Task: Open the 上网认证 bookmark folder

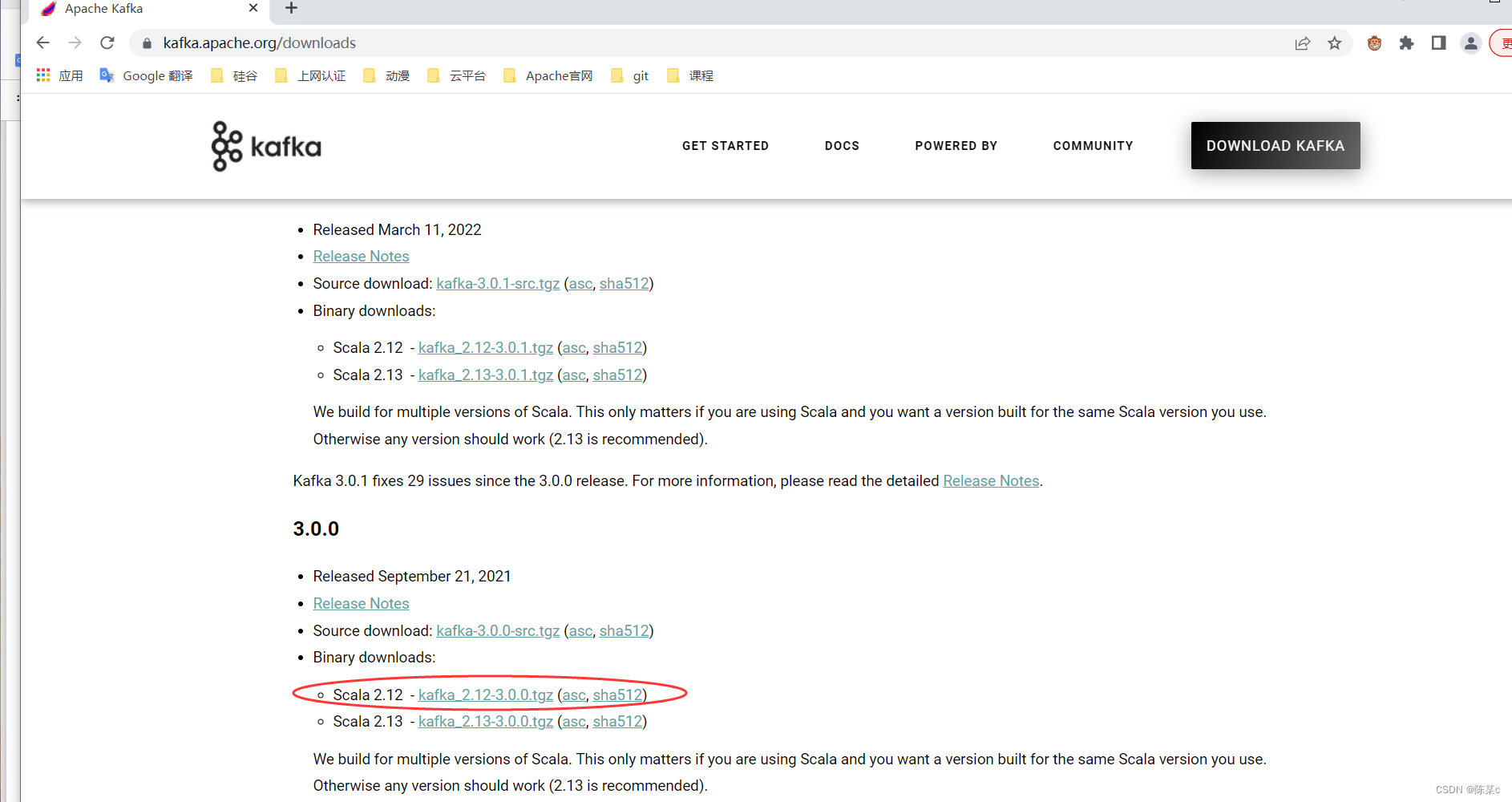Action: tap(310, 75)
